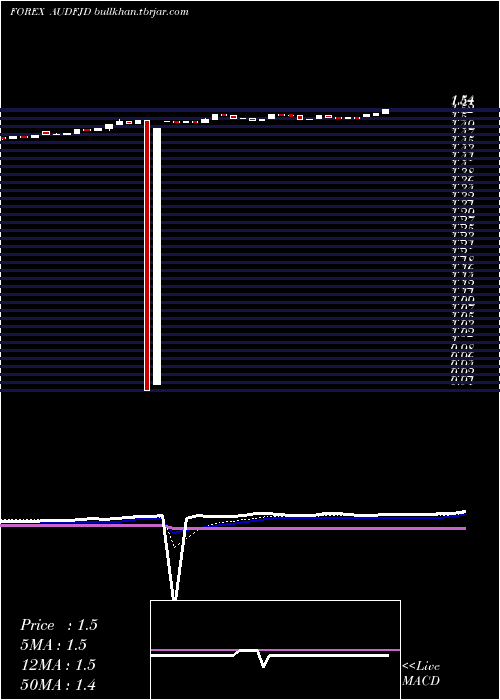The image size is (500, 700).
Task: Click the '5MA : 1.5' readout
Action: 54,645
